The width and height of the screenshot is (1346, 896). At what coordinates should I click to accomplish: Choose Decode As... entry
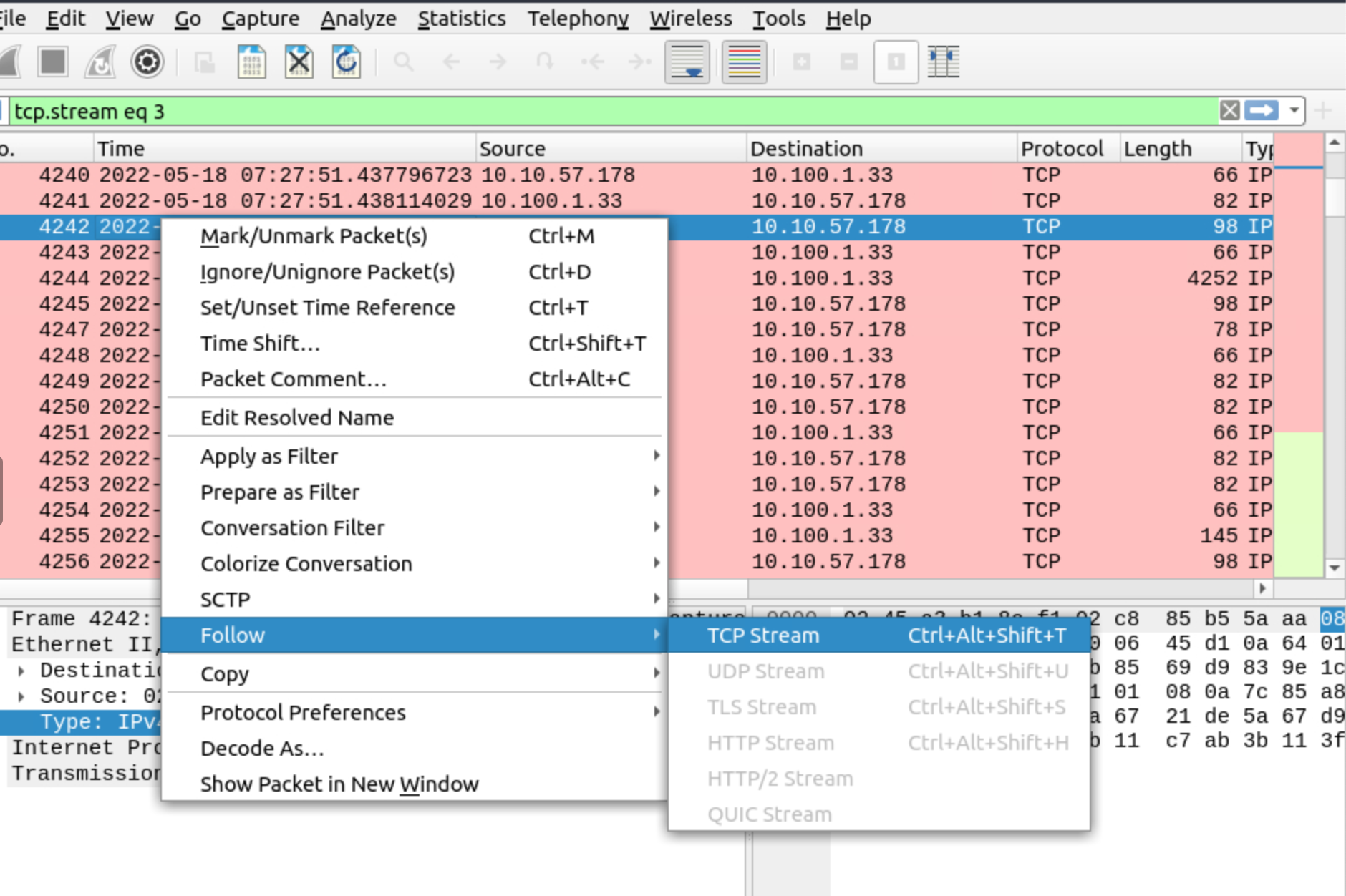pos(415,749)
